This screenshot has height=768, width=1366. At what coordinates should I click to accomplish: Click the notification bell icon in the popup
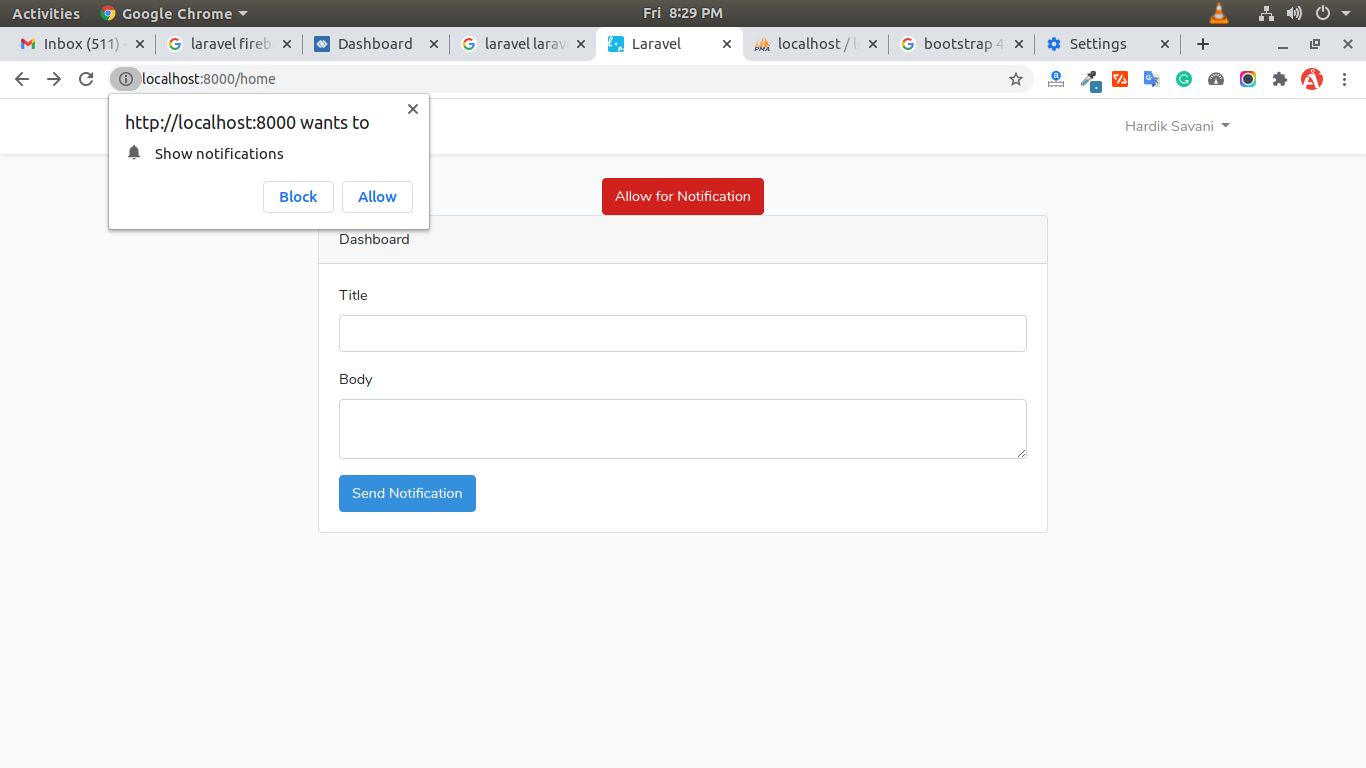pyautogui.click(x=134, y=153)
